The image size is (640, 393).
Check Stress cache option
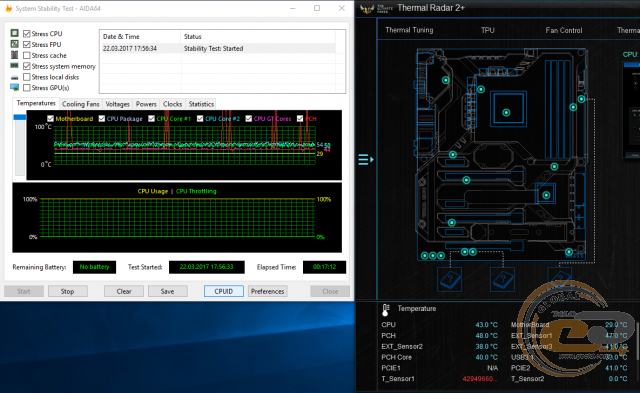click(x=27, y=55)
